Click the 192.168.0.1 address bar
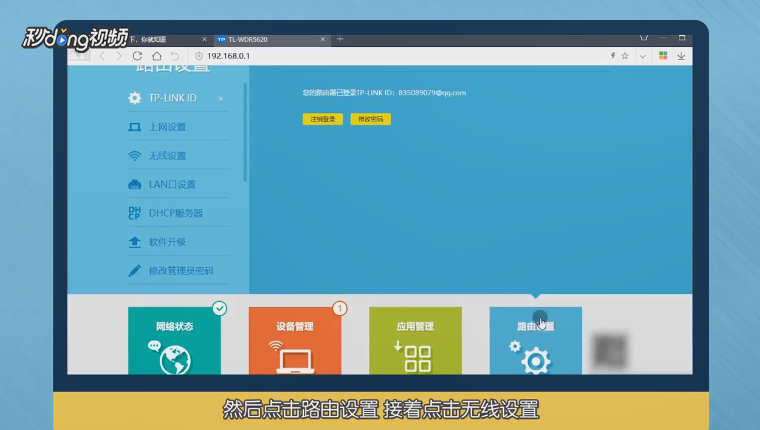Image resolution: width=760 pixels, height=430 pixels. click(x=397, y=56)
